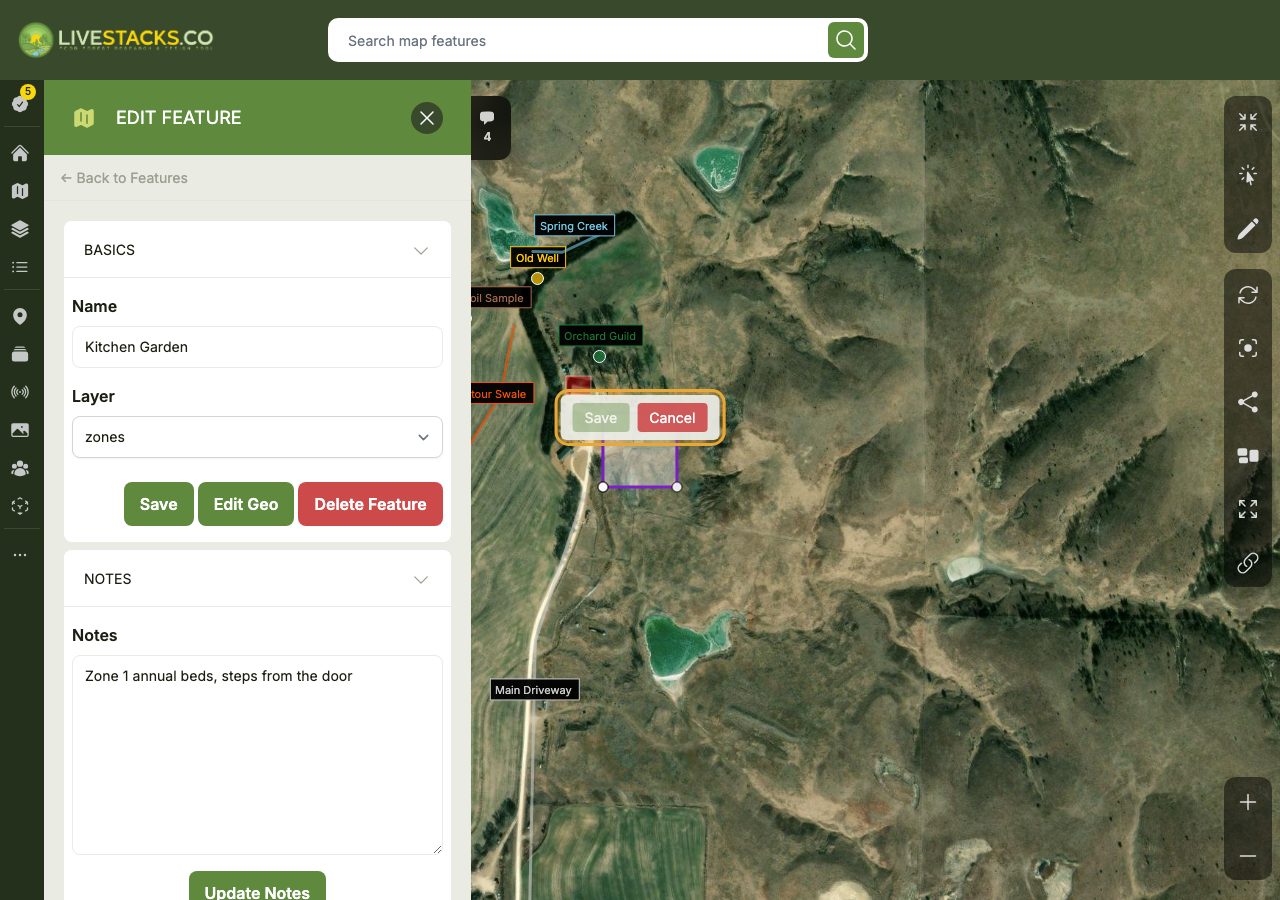
Task: Open the Layers stack icon in sidebar
Action: click(x=20, y=229)
